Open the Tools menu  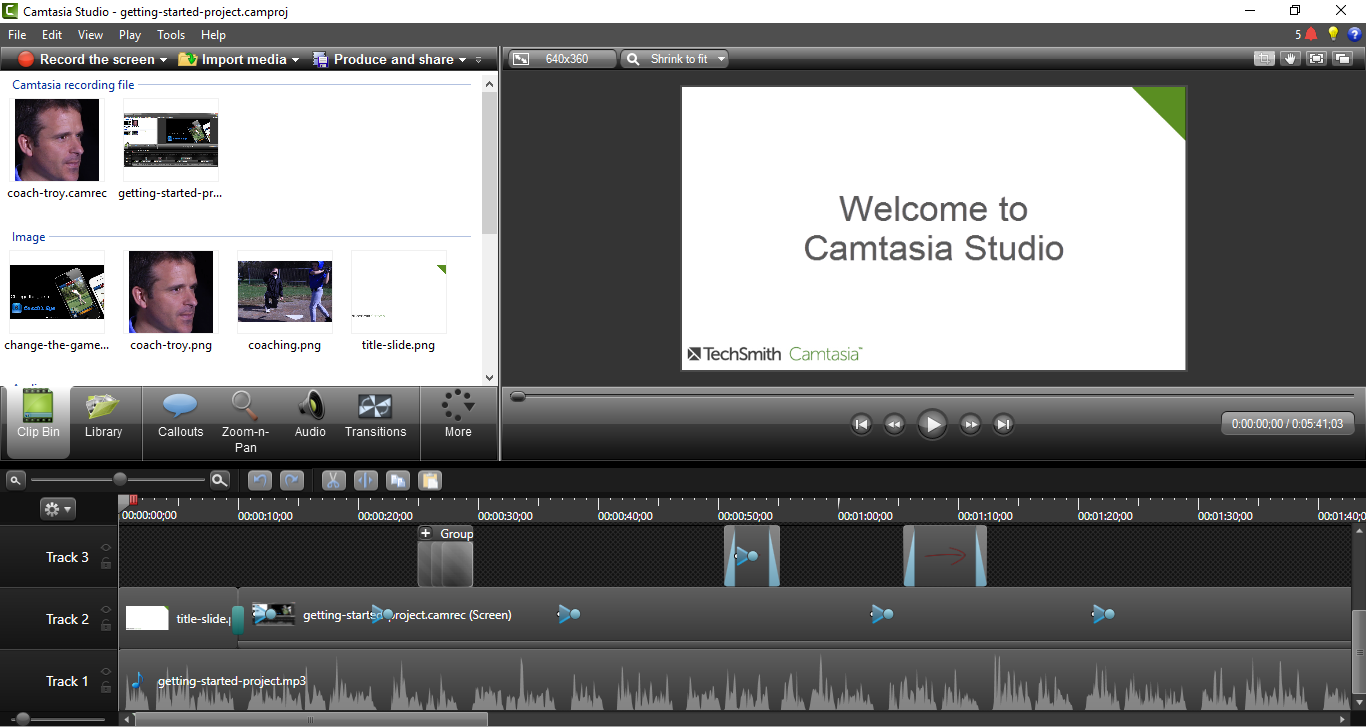point(171,34)
